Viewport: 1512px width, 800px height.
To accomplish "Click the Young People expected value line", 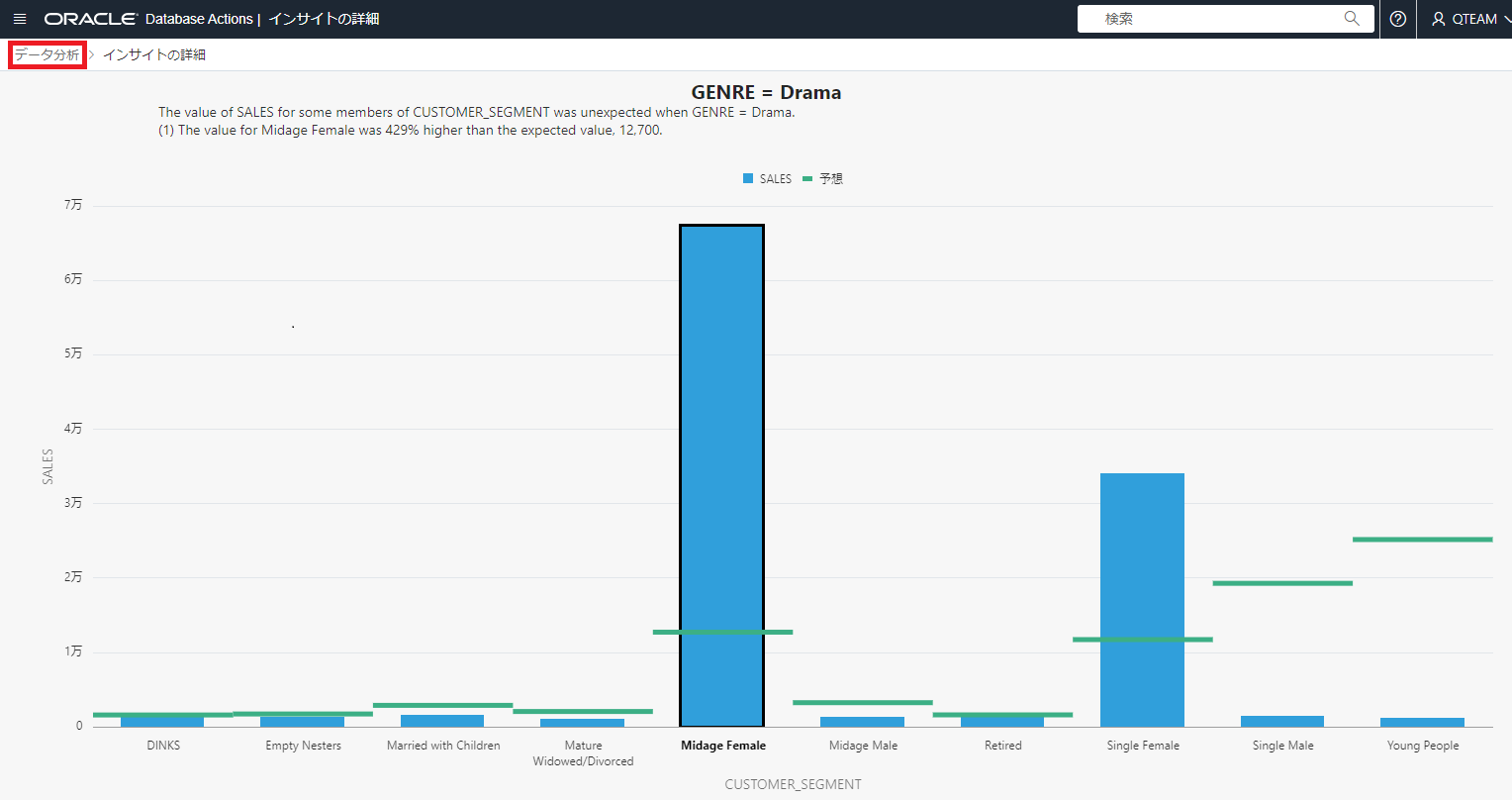I will (x=1422, y=540).
